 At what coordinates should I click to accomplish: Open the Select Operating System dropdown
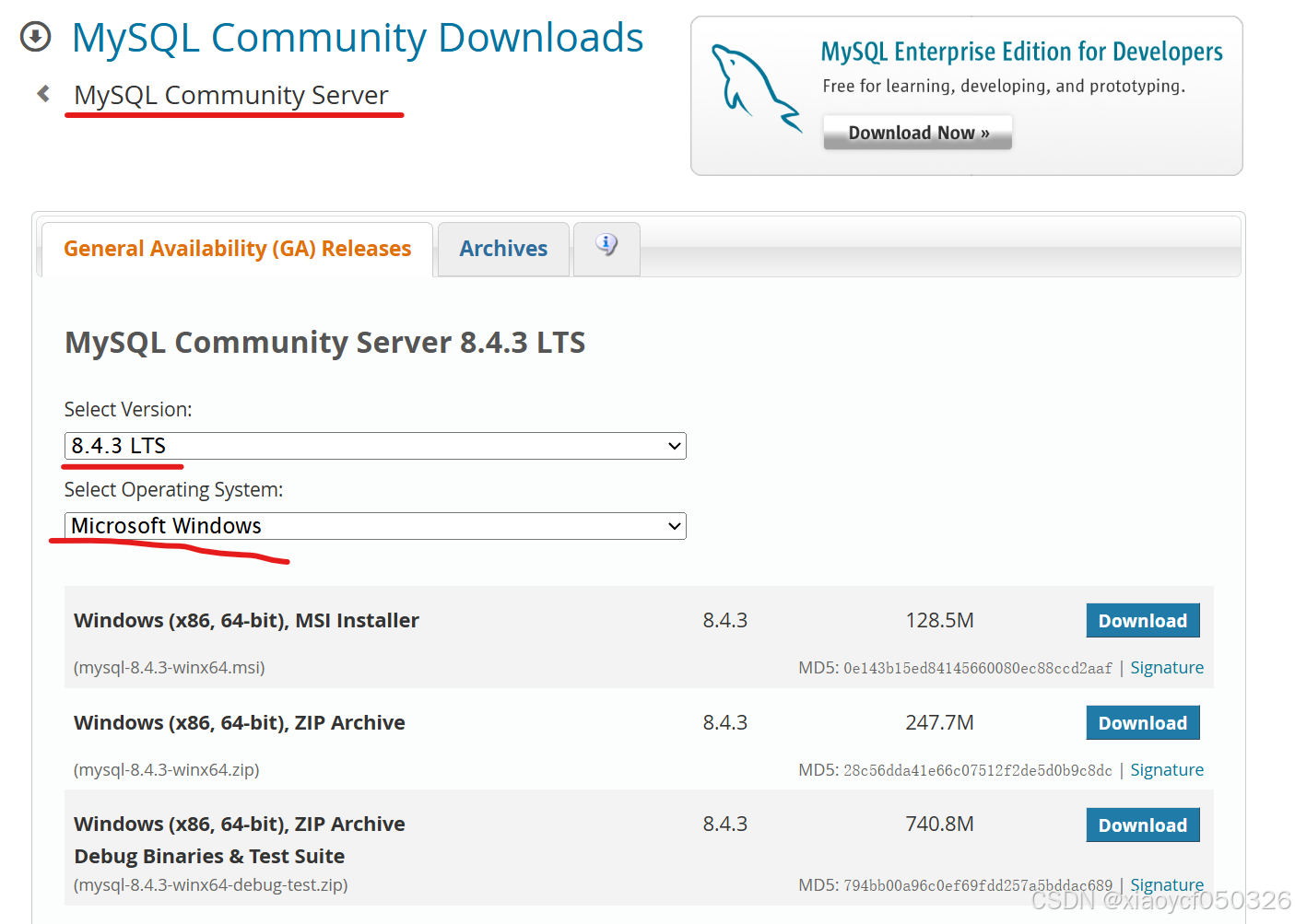[x=375, y=526]
